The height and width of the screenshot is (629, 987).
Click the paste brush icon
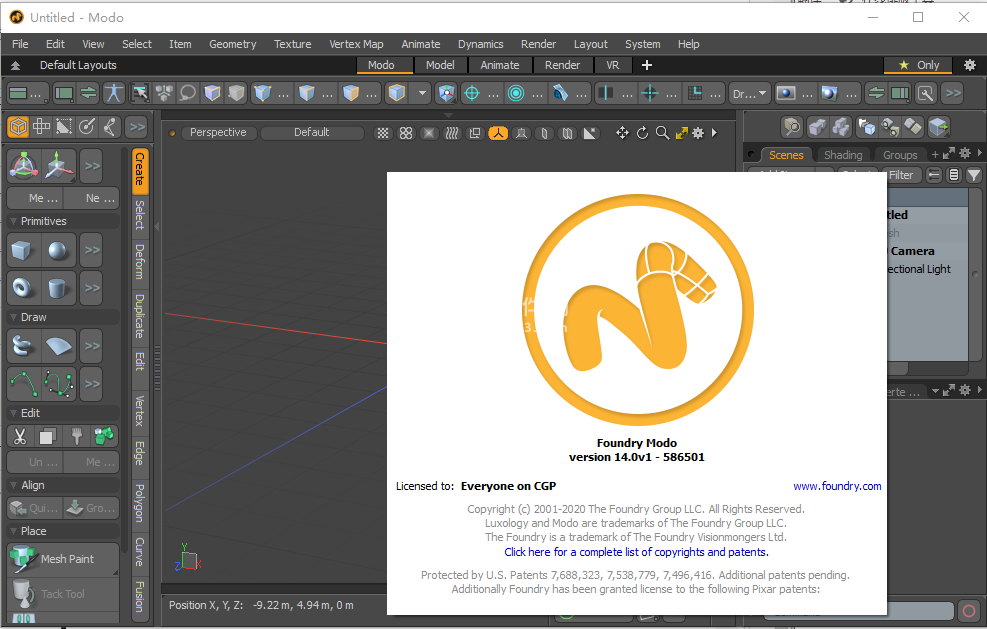76,436
